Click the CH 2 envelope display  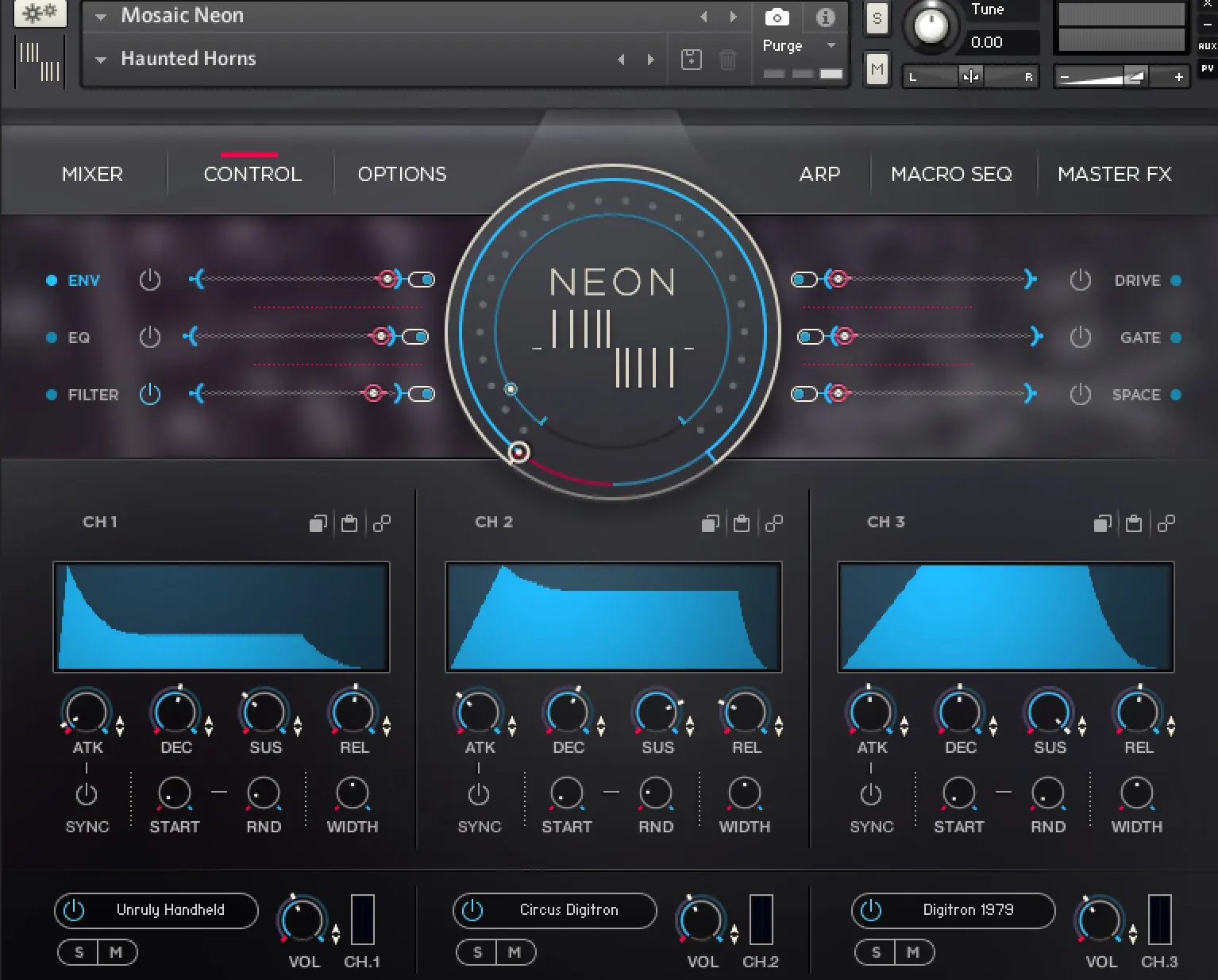(613, 617)
